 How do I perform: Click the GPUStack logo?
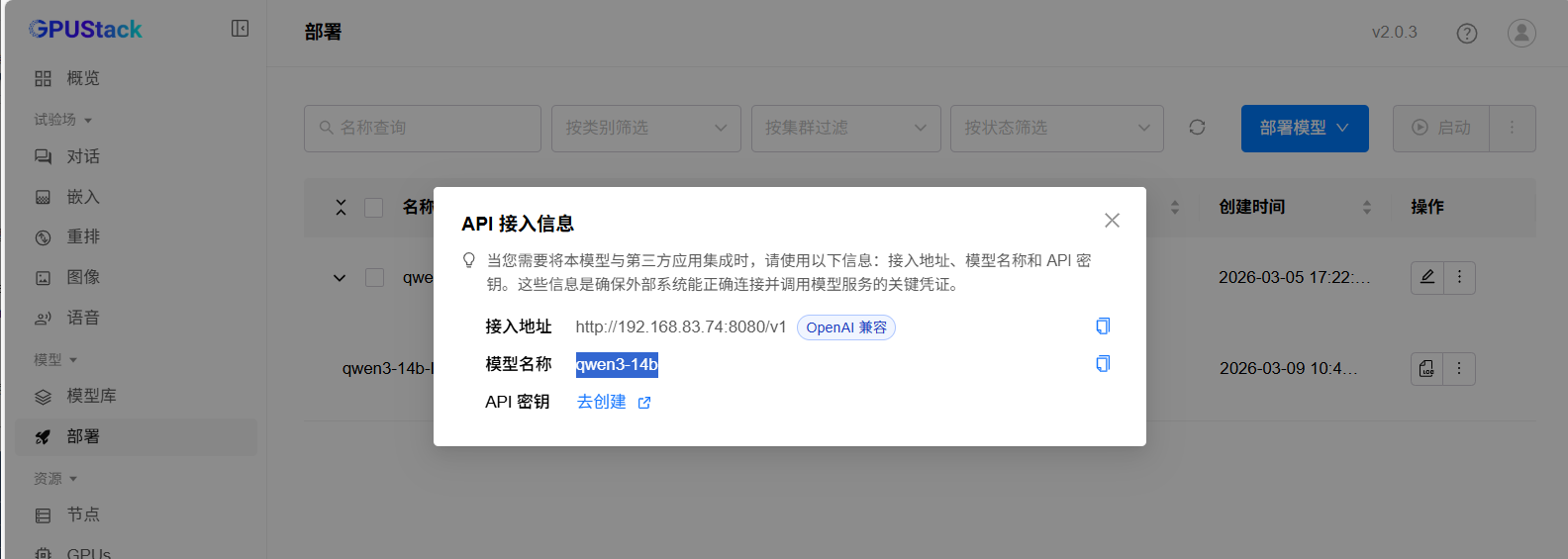click(x=85, y=30)
